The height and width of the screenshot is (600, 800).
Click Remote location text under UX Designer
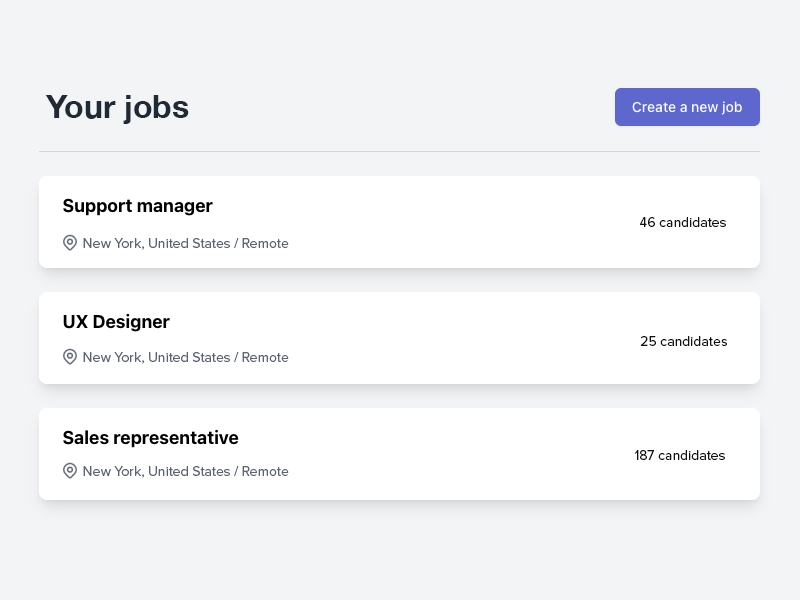265,357
